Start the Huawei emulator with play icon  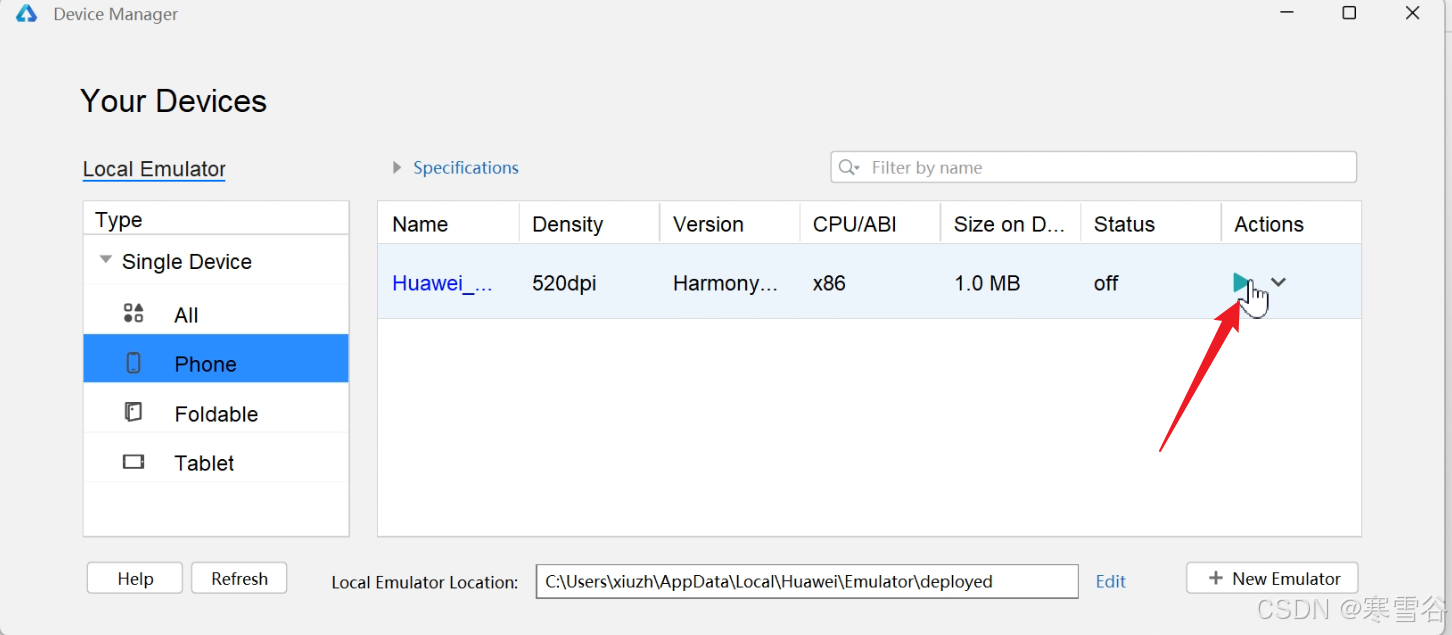pyautogui.click(x=1241, y=283)
